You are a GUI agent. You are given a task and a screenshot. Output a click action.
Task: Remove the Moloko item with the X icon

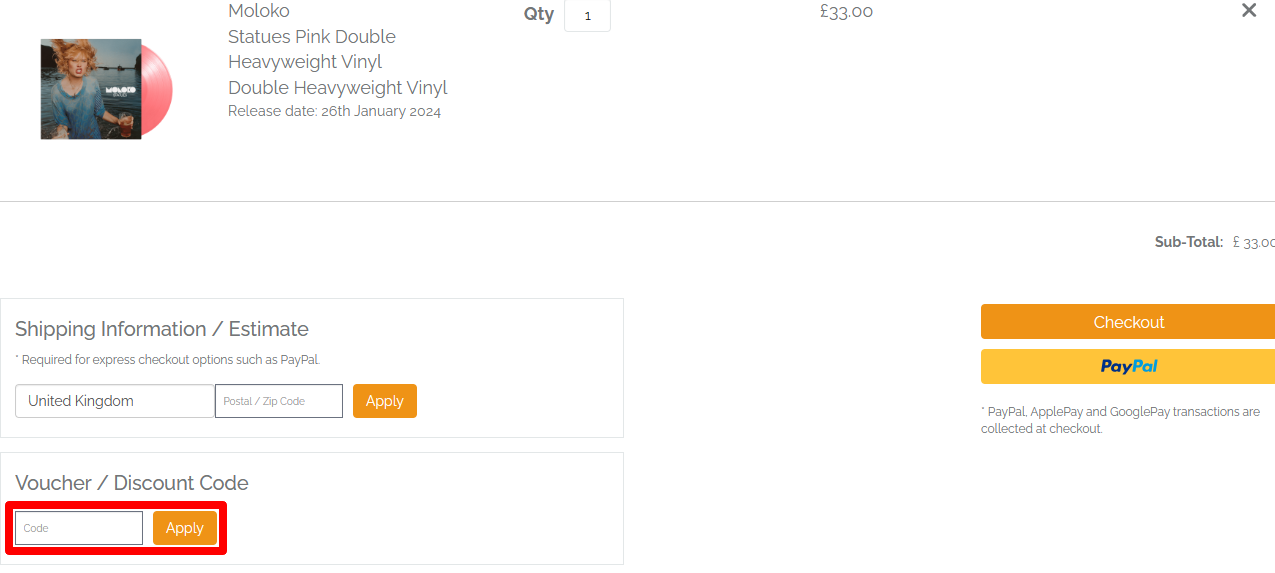(1249, 11)
